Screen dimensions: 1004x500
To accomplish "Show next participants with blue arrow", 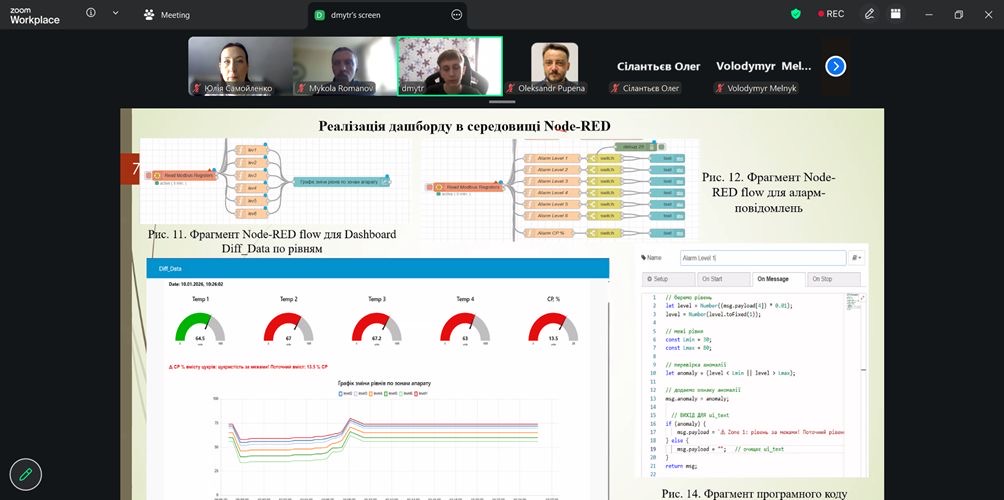I will point(836,66).
